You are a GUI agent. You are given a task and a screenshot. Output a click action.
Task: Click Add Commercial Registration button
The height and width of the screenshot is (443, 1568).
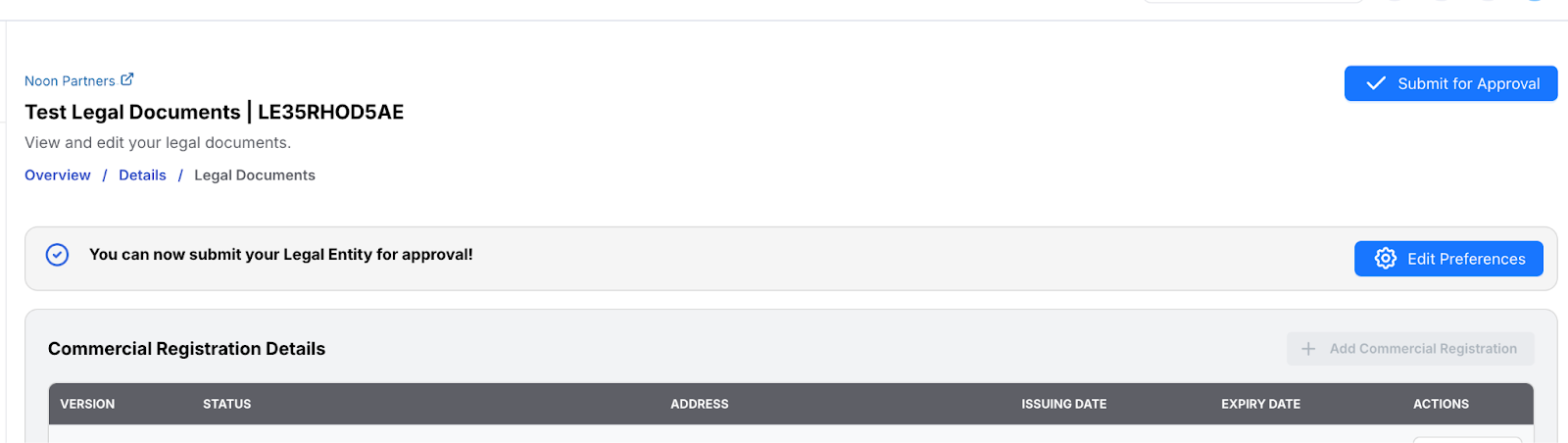pos(1410,349)
